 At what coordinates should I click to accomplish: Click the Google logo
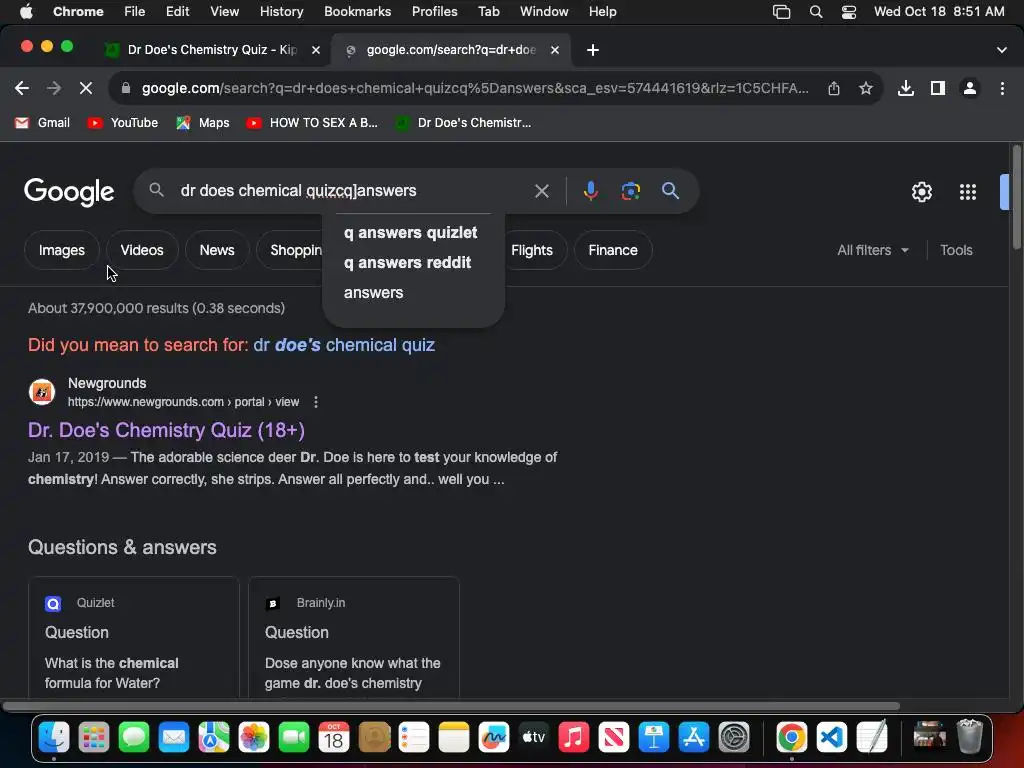(69, 192)
